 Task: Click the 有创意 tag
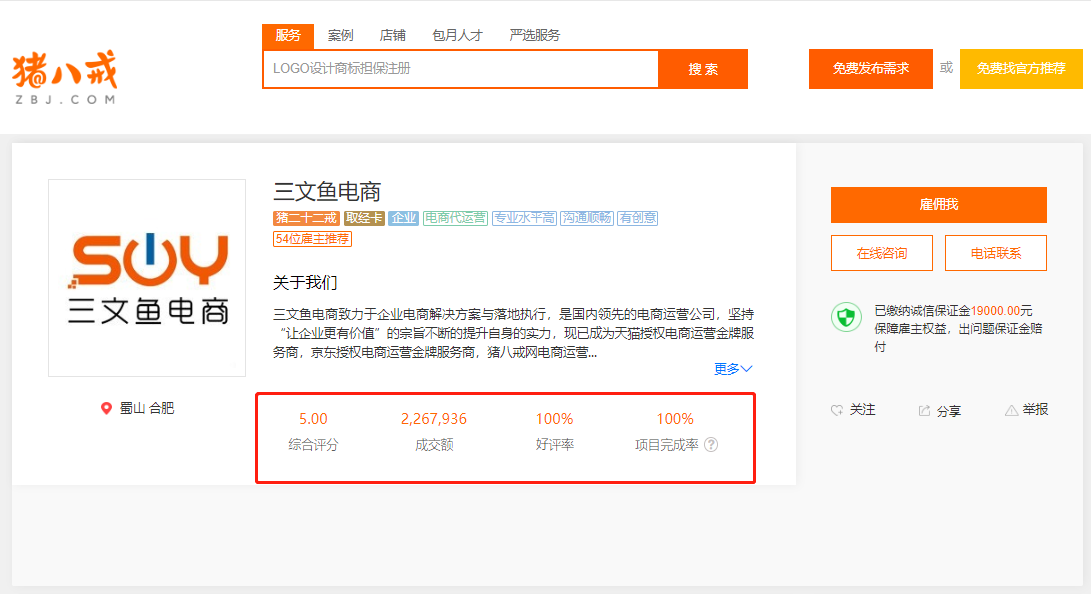coord(637,218)
